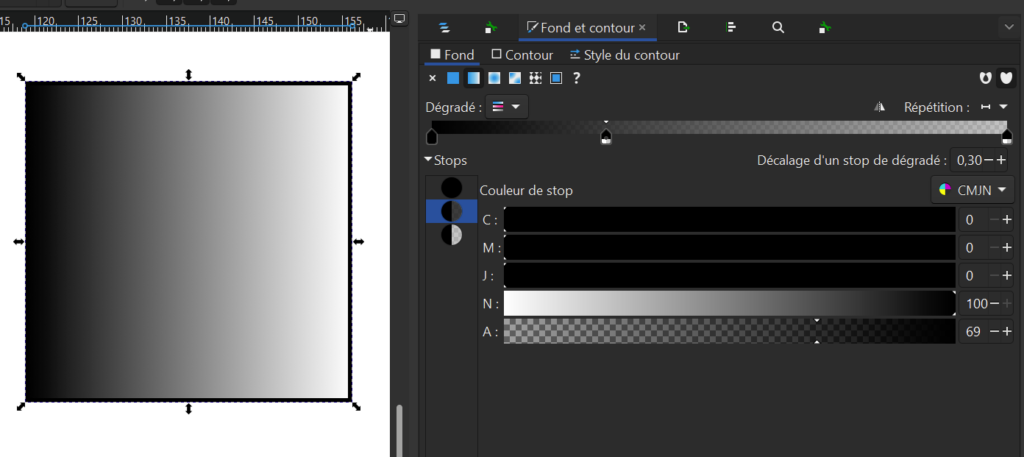Click the pattern fill icon
The image size is (1024, 457).
[x=535, y=78]
